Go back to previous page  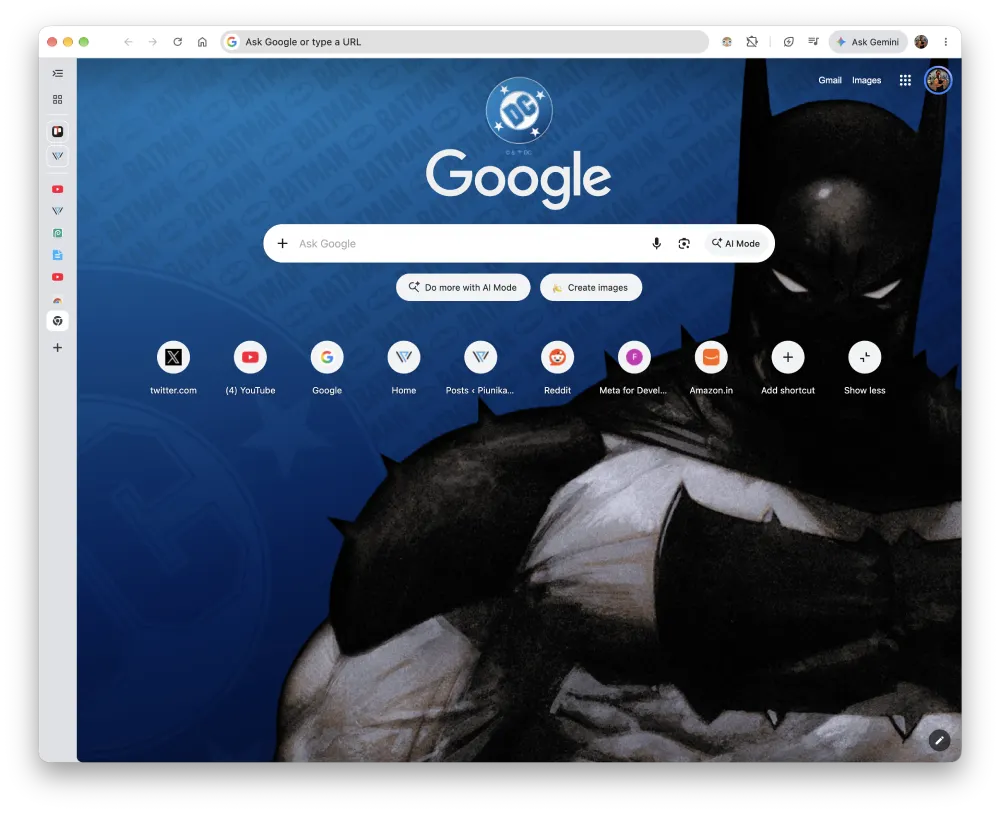[x=128, y=42]
